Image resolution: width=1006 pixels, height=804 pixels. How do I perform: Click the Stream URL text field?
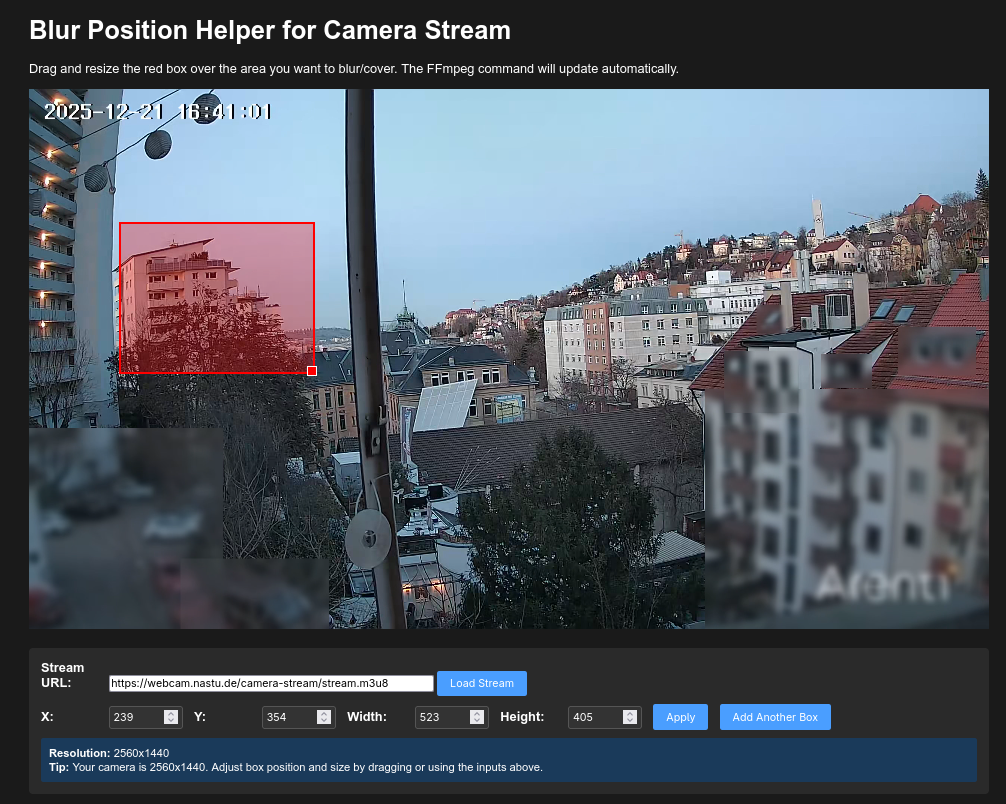coord(271,684)
